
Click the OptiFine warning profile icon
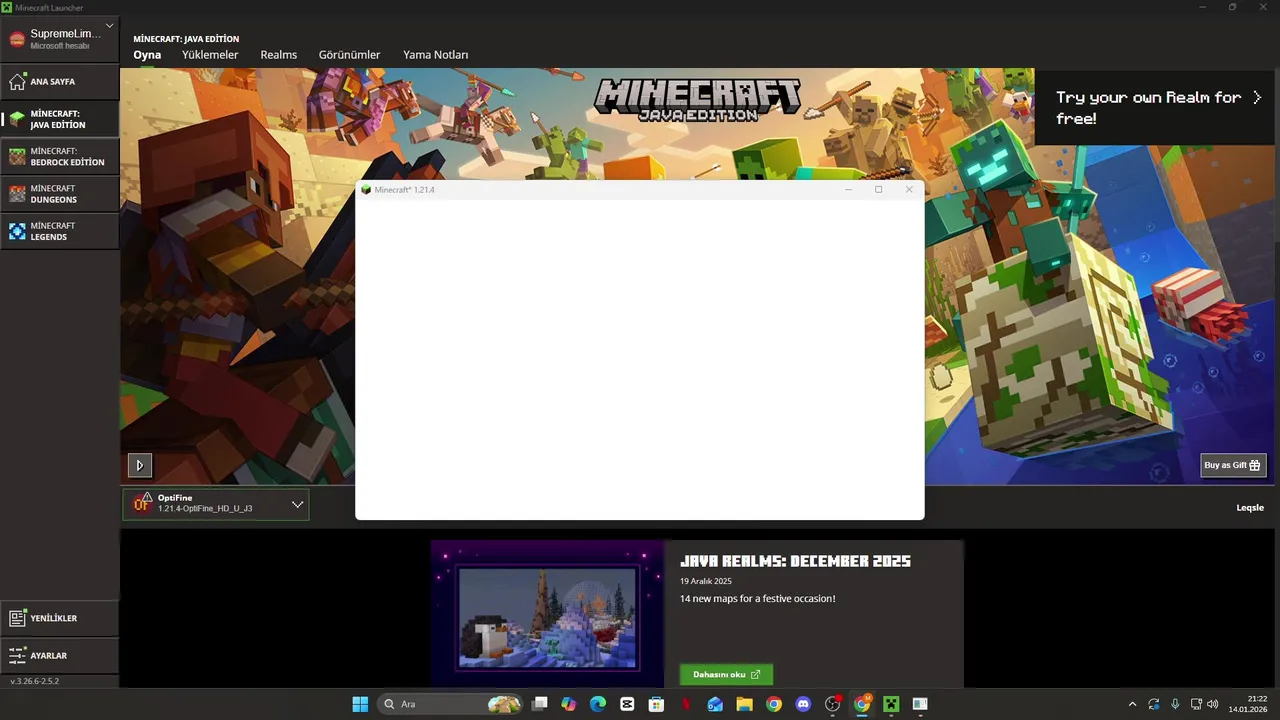(x=143, y=503)
